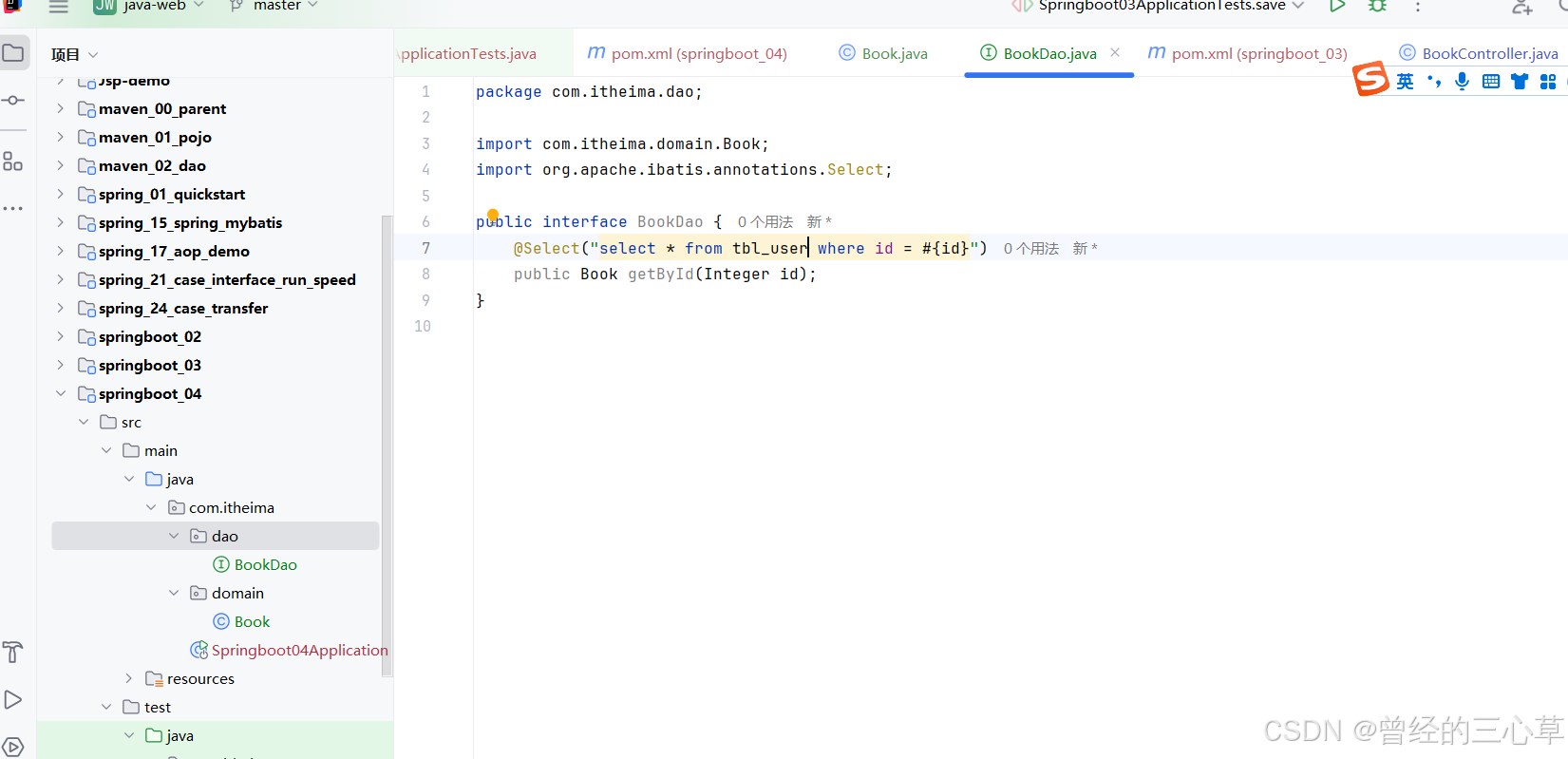
Task: Open the Sogou soft keyboard icon
Action: click(1491, 82)
